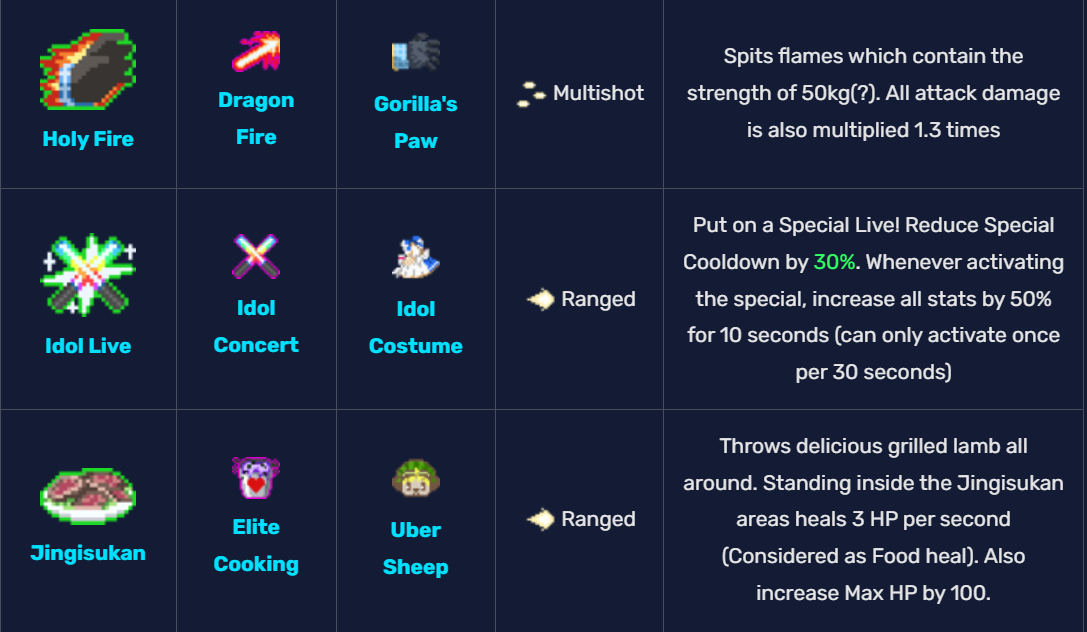Click the Holy Fire weapon icon

[x=88, y=70]
